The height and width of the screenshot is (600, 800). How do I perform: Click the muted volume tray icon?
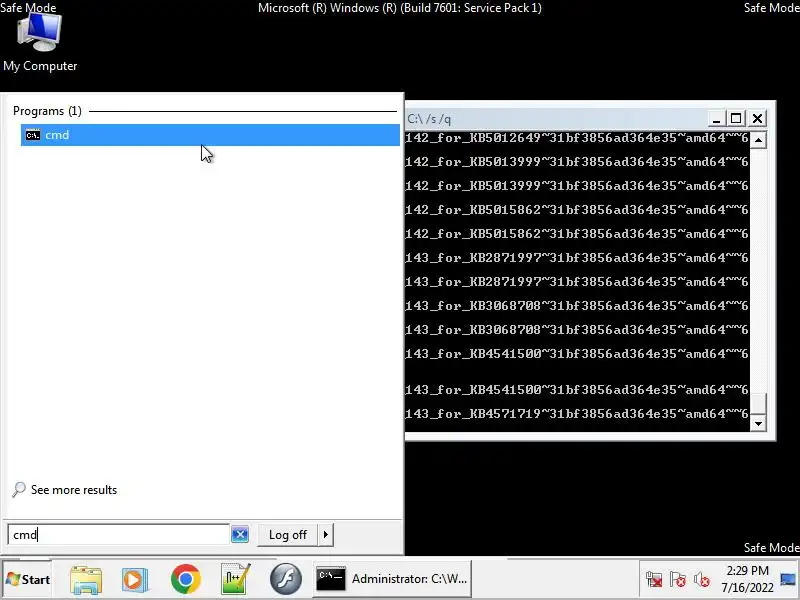coord(702,580)
